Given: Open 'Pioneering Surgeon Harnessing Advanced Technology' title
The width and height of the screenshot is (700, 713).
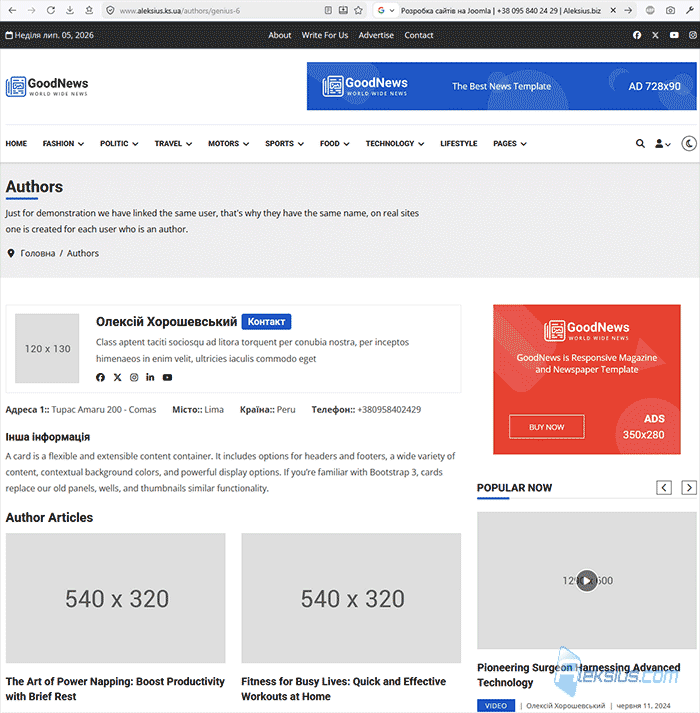Looking at the screenshot, I should click(x=579, y=675).
